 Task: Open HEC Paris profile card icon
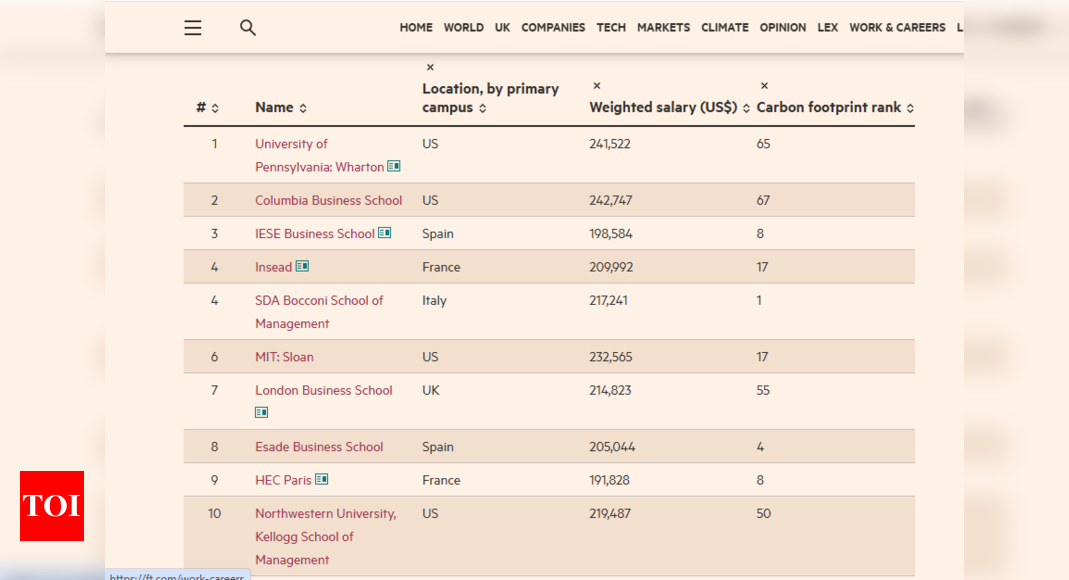pyautogui.click(x=322, y=479)
